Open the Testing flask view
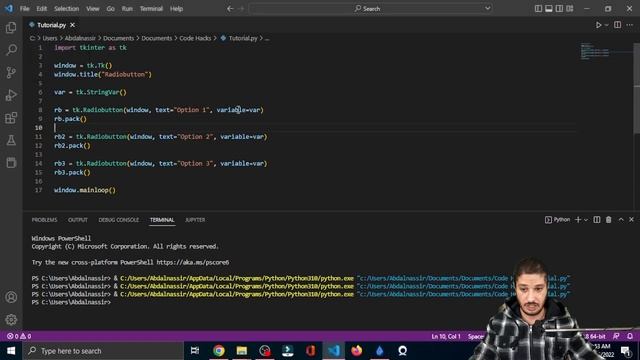The width and height of the screenshot is (640, 360). (x=11, y=140)
